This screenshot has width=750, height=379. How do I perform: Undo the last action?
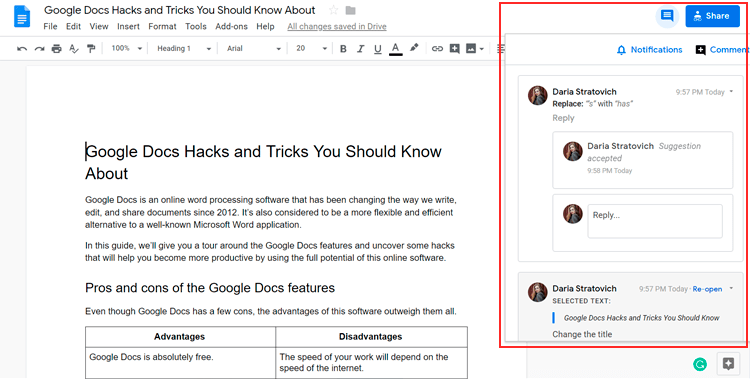(22, 48)
